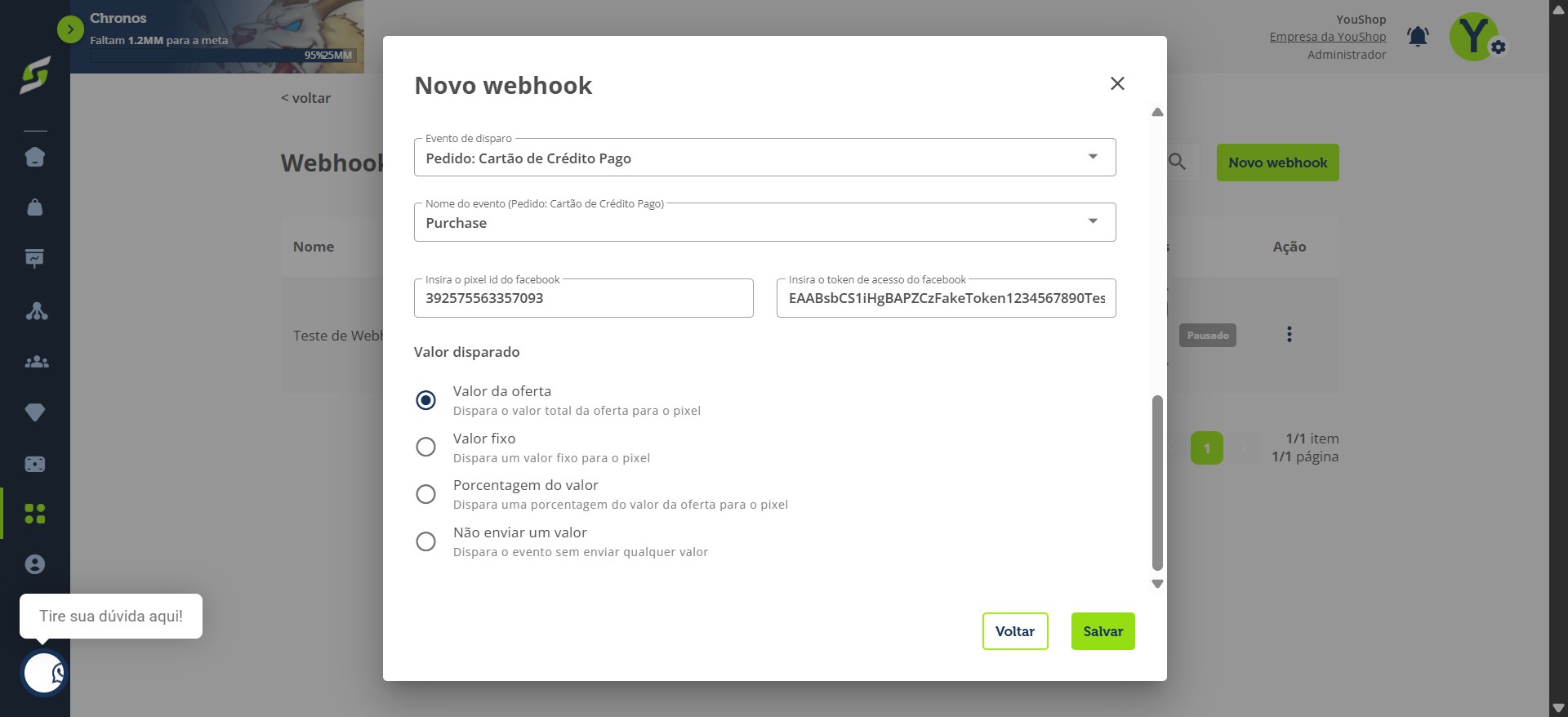Open the wallet sidebar icon
Viewport: 1568px width, 717px height.
pos(35,464)
